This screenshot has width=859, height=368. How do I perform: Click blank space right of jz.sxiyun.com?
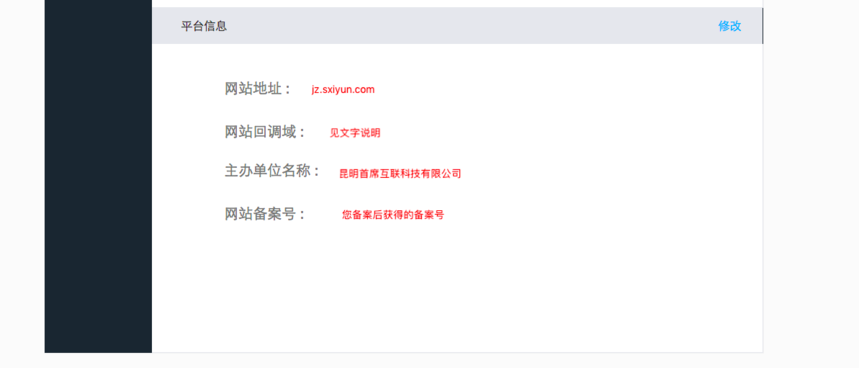pyautogui.click(x=564, y=89)
